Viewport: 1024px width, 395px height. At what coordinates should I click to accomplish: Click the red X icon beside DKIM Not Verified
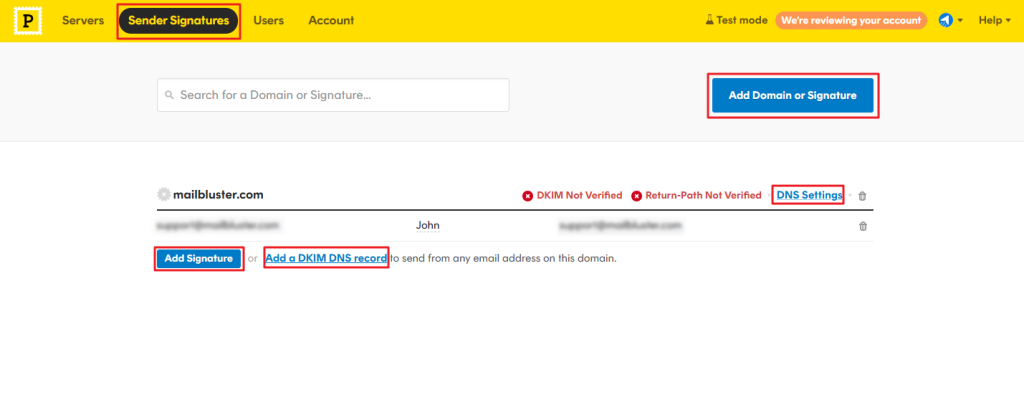528,196
